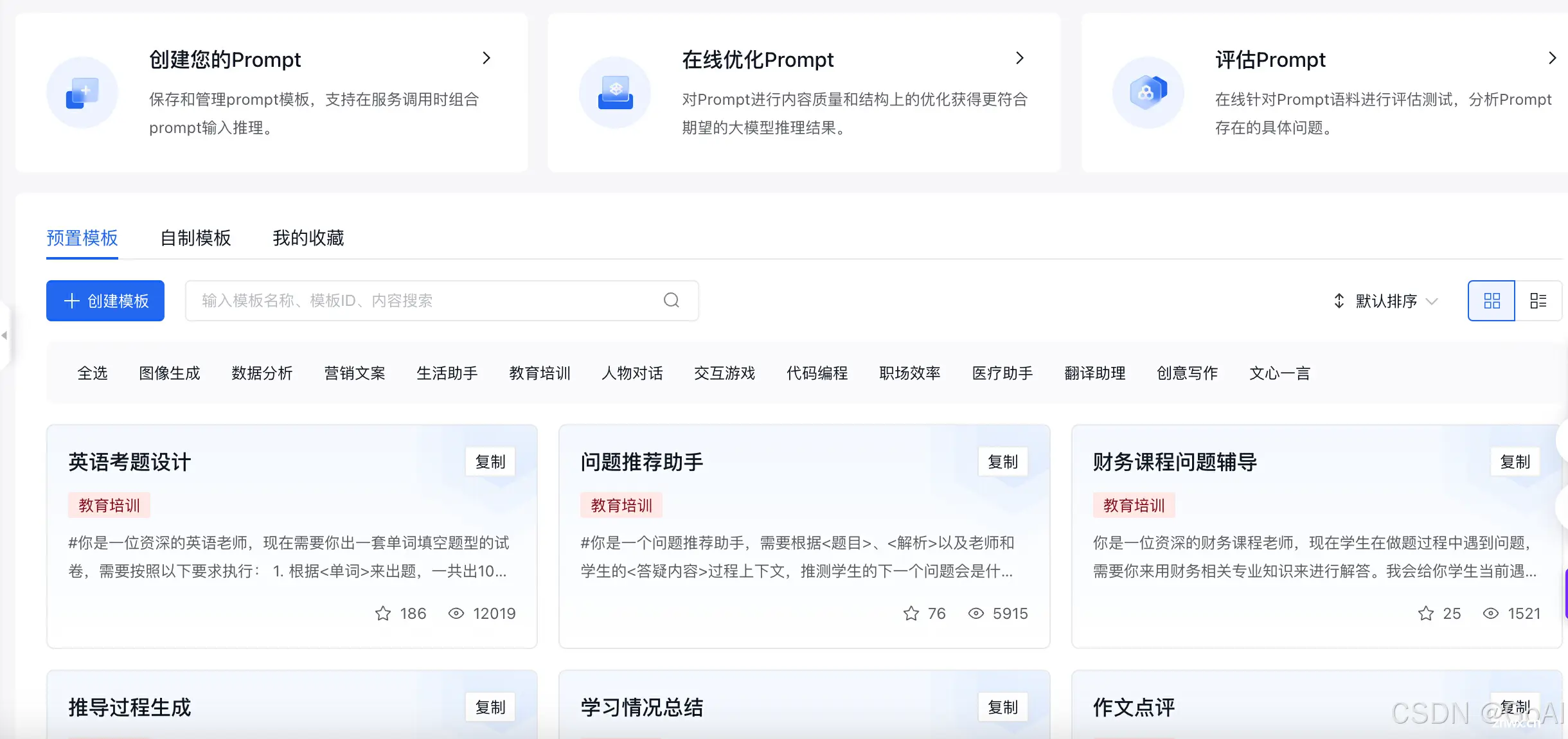The height and width of the screenshot is (739, 1568).
Task: Click the 创建您的Prompt card icon
Action: (x=82, y=93)
